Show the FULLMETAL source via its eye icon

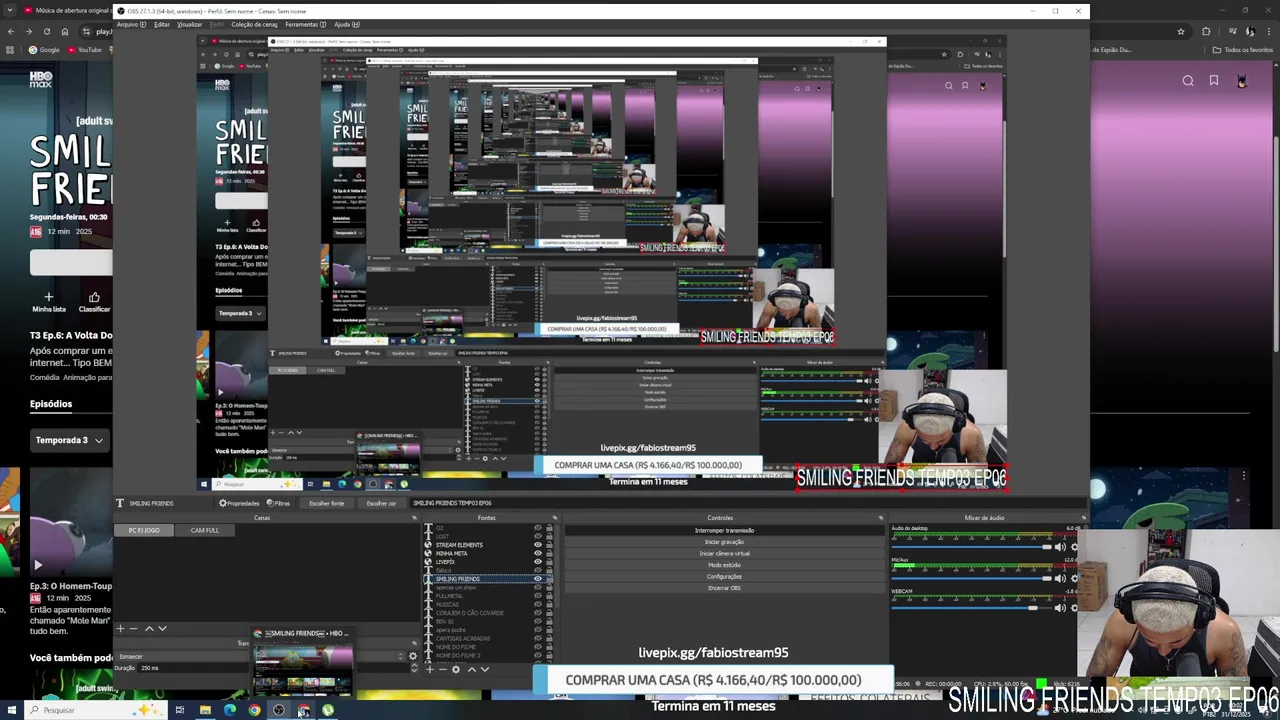[538, 596]
